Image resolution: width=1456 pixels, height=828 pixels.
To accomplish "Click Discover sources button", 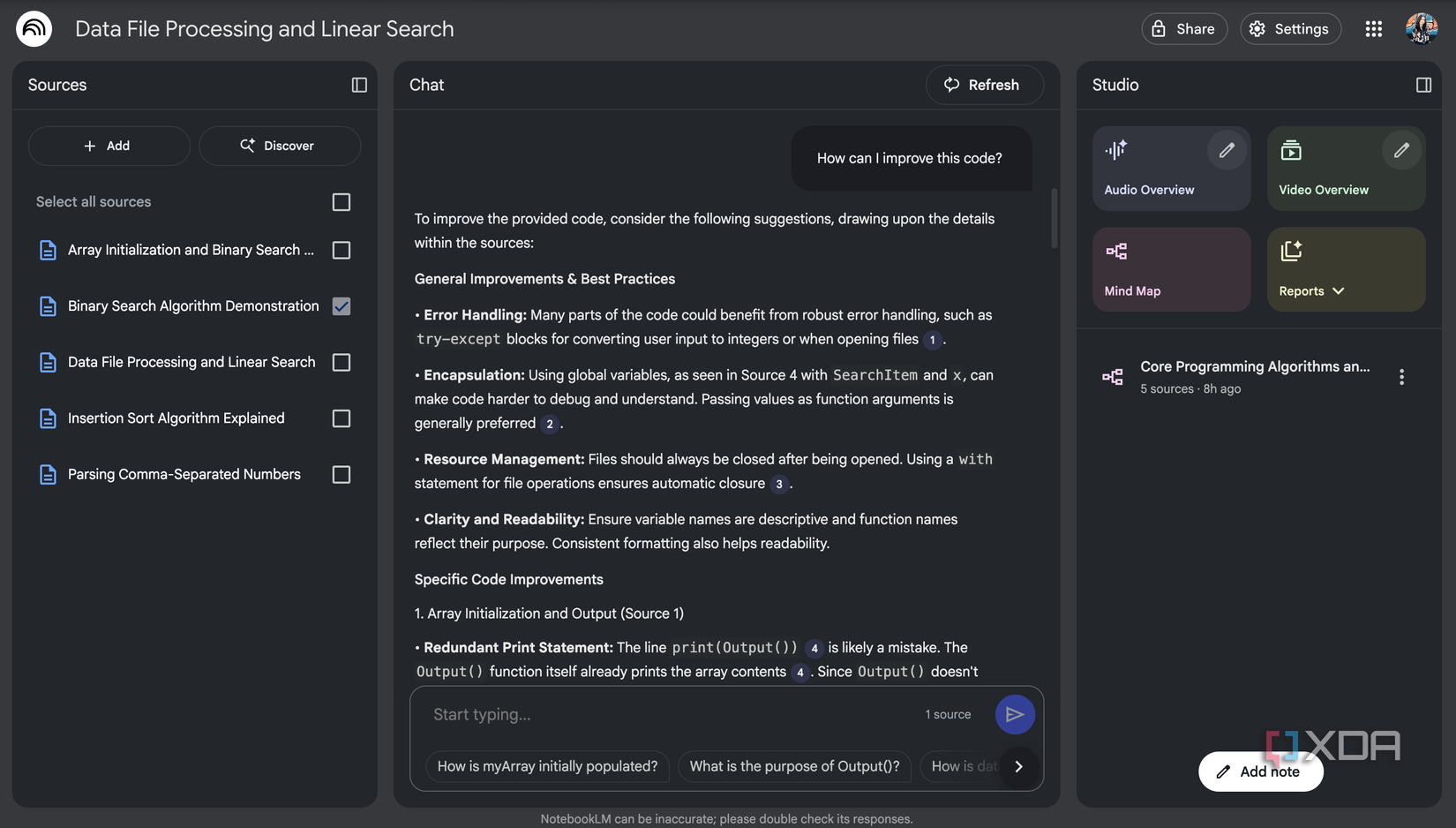I will (x=280, y=146).
